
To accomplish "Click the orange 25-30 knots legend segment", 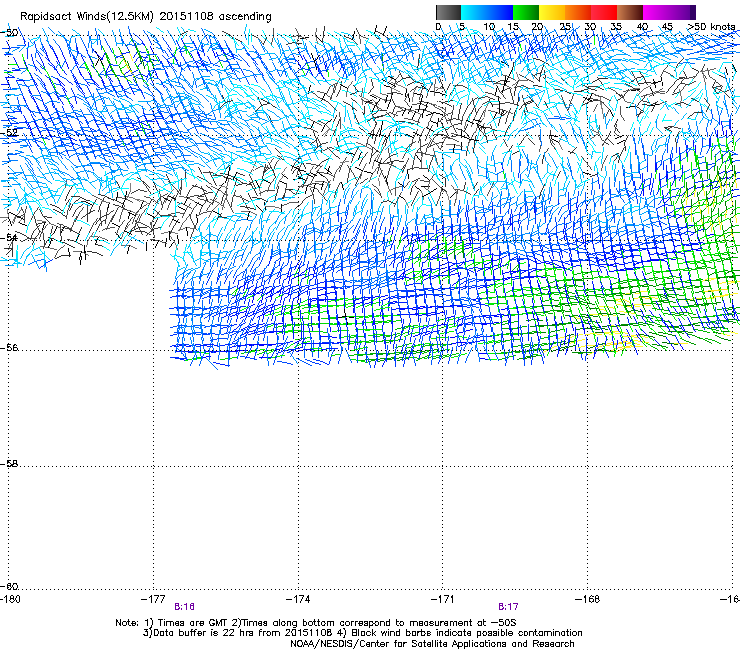I will [578, 12].
